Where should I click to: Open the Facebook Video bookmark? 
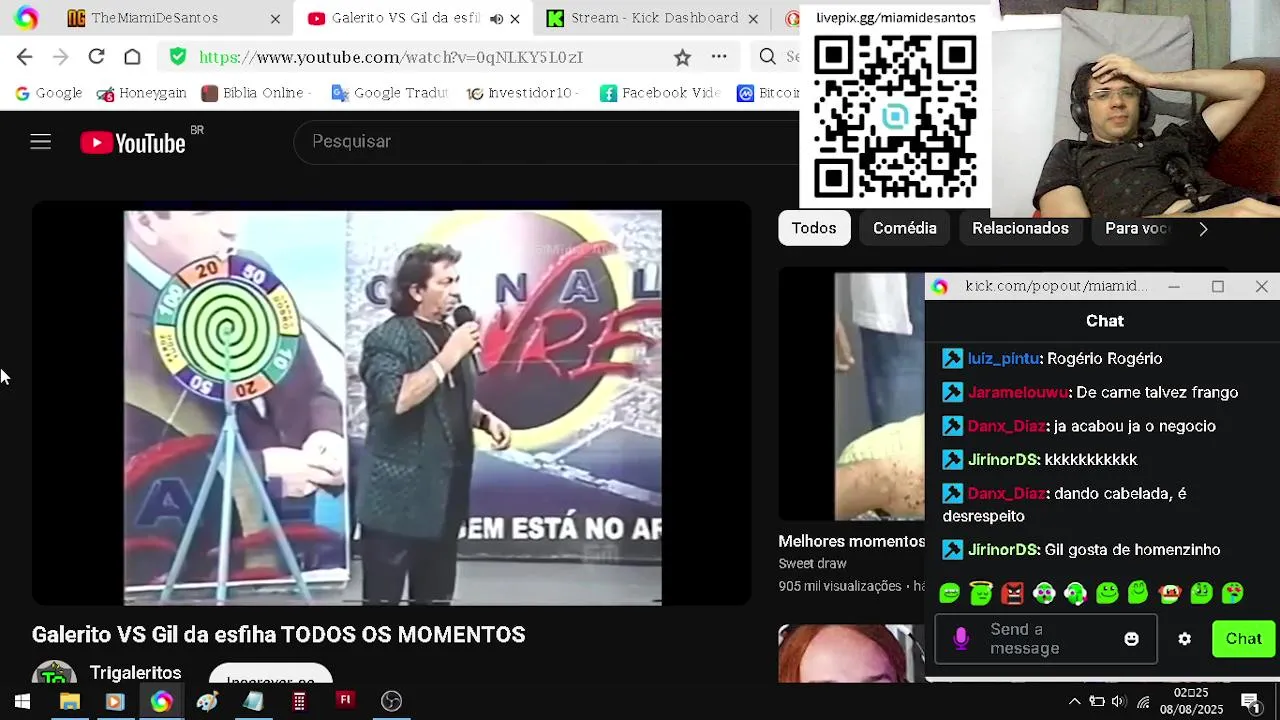point(660,93)
